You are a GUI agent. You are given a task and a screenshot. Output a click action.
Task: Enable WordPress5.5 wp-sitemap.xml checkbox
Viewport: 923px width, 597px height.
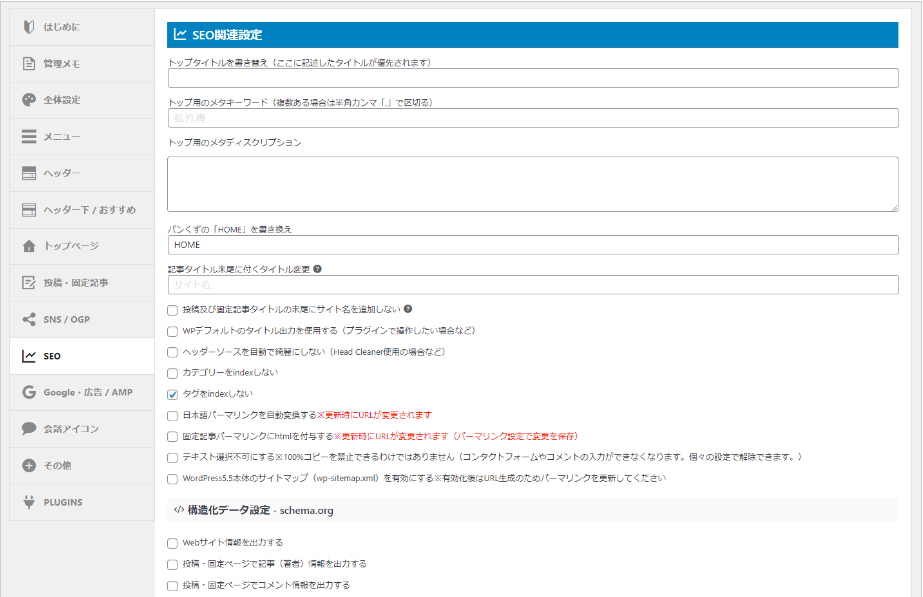click(172, 479)
